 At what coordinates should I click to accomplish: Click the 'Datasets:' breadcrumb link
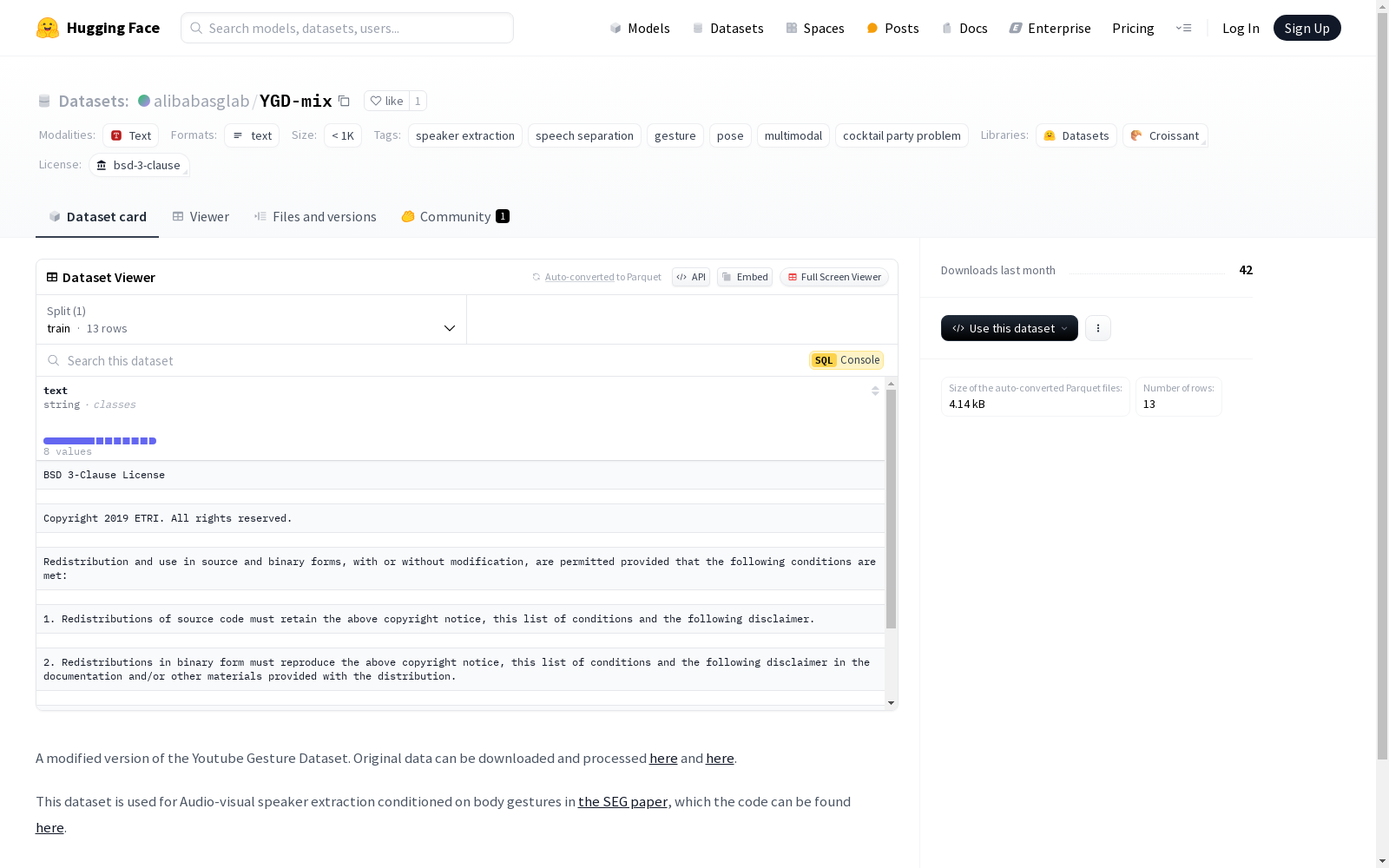tap(94, 101)
